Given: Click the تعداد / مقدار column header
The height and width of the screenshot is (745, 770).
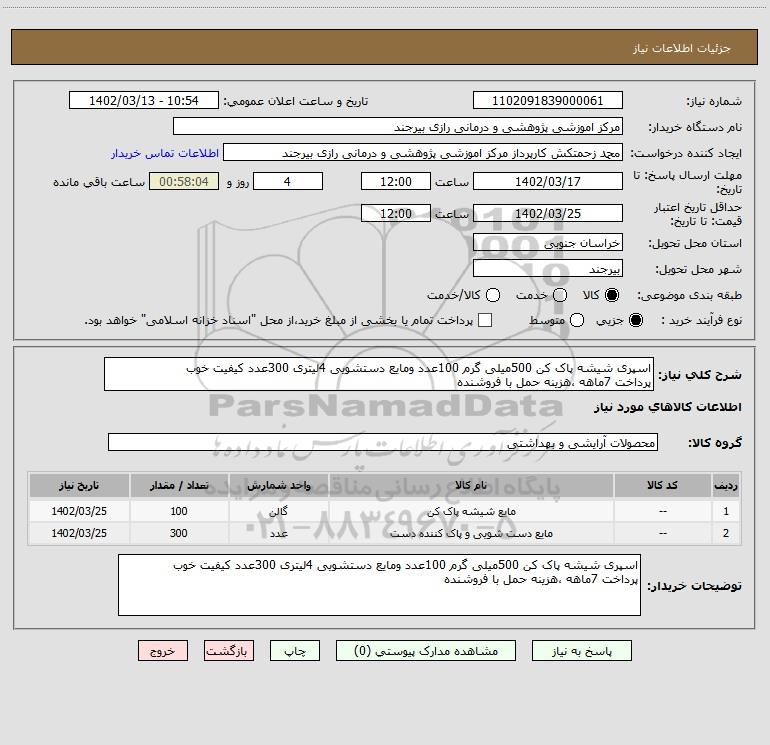Looking at the screenshot, I should 179,485.
